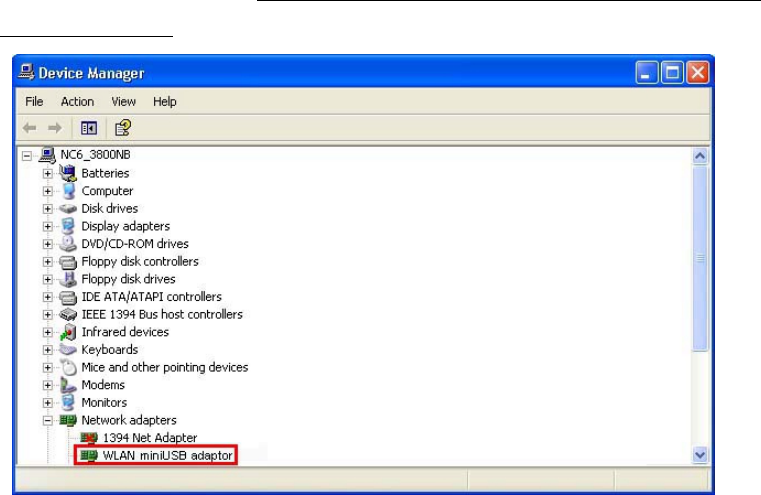Expand the IDE ATA/ATAPI controllers node
The image size is (761, 495).
coord(48,297)
